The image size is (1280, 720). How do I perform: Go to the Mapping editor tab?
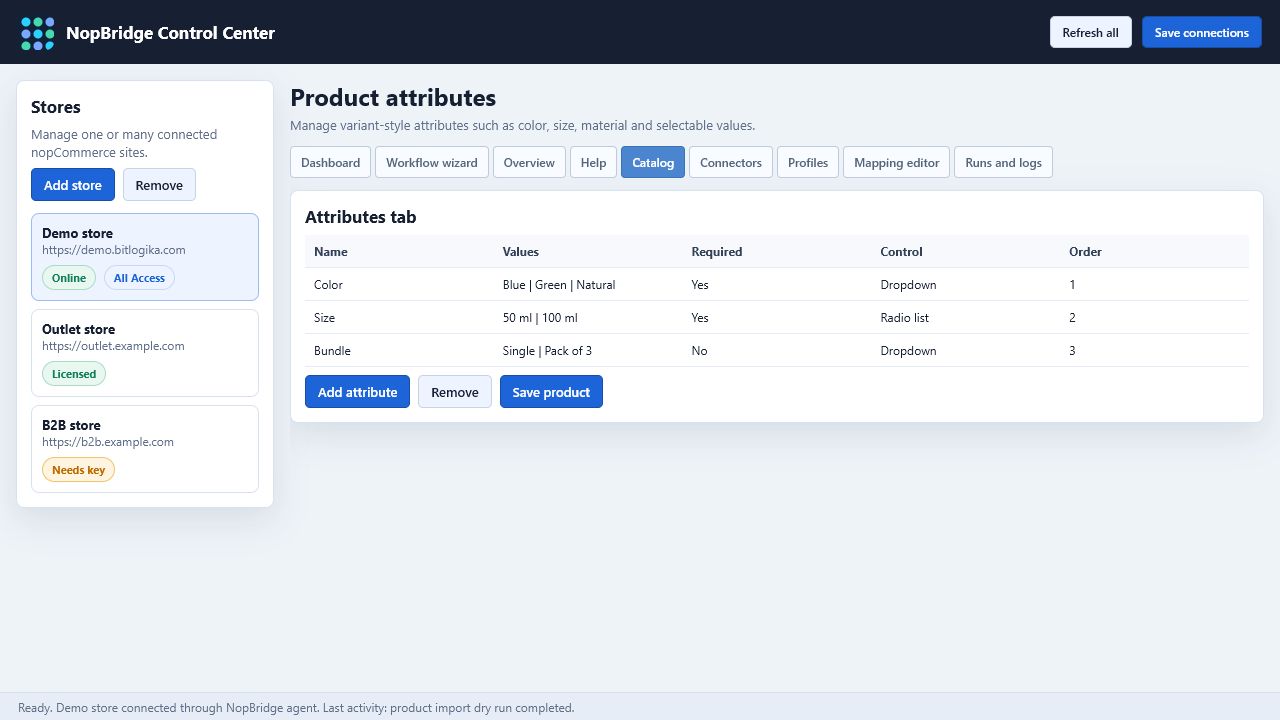[897, 162]
